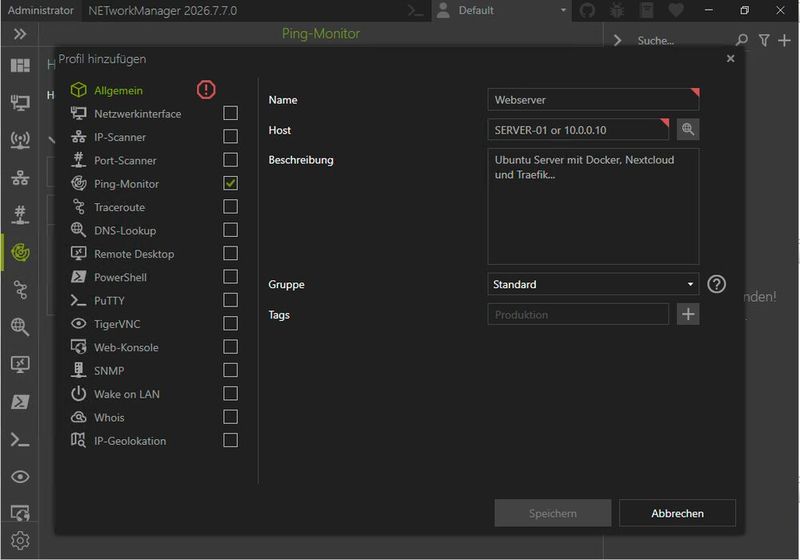
Task: Enable the Netzwerkinterface checkbox
Action: [230, 113]
